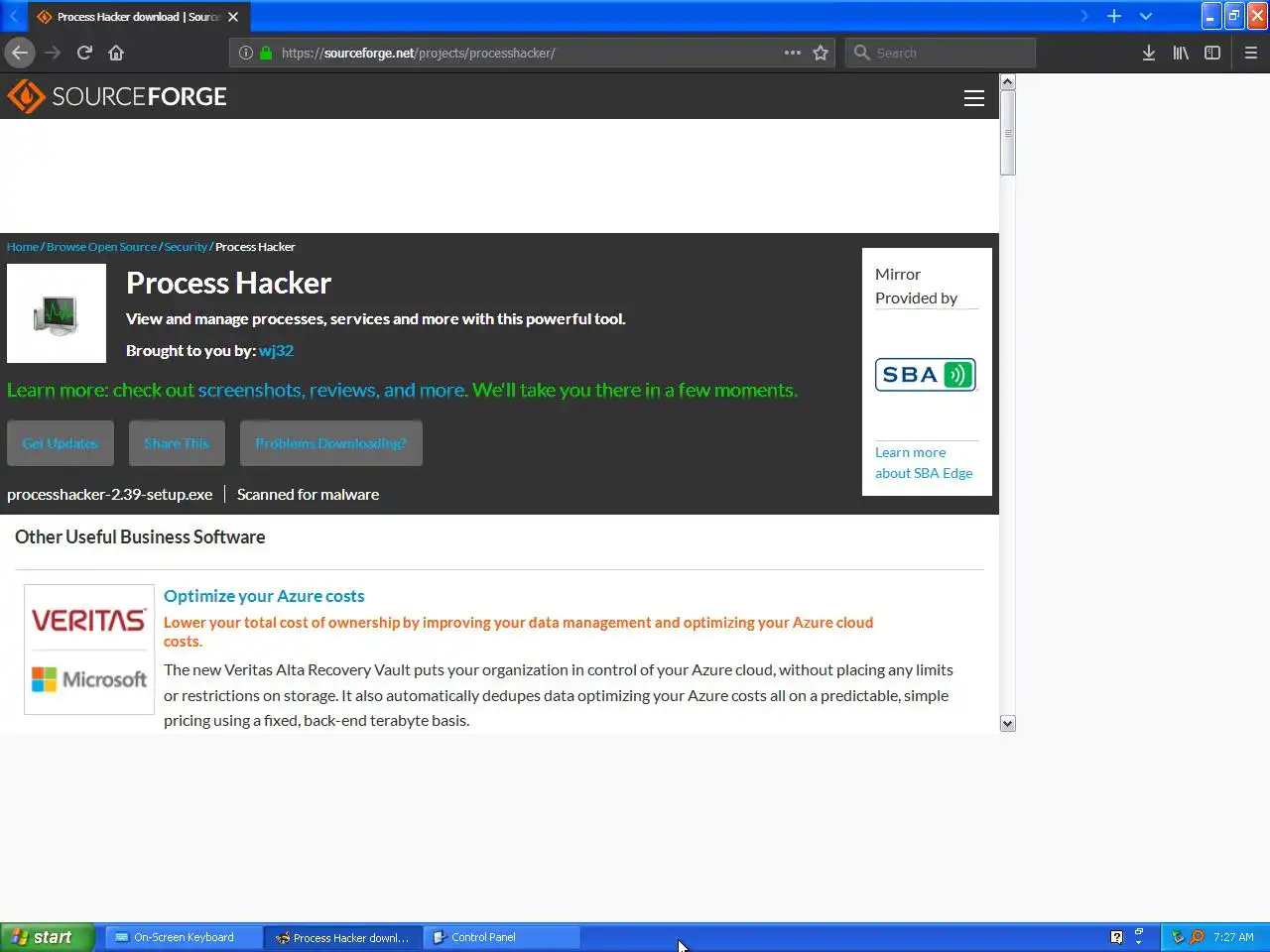Image resolution: width=1270 pixels, height=952 pixels.
Task: Focus the browser Search field
Action: click(x=941, y=53)
